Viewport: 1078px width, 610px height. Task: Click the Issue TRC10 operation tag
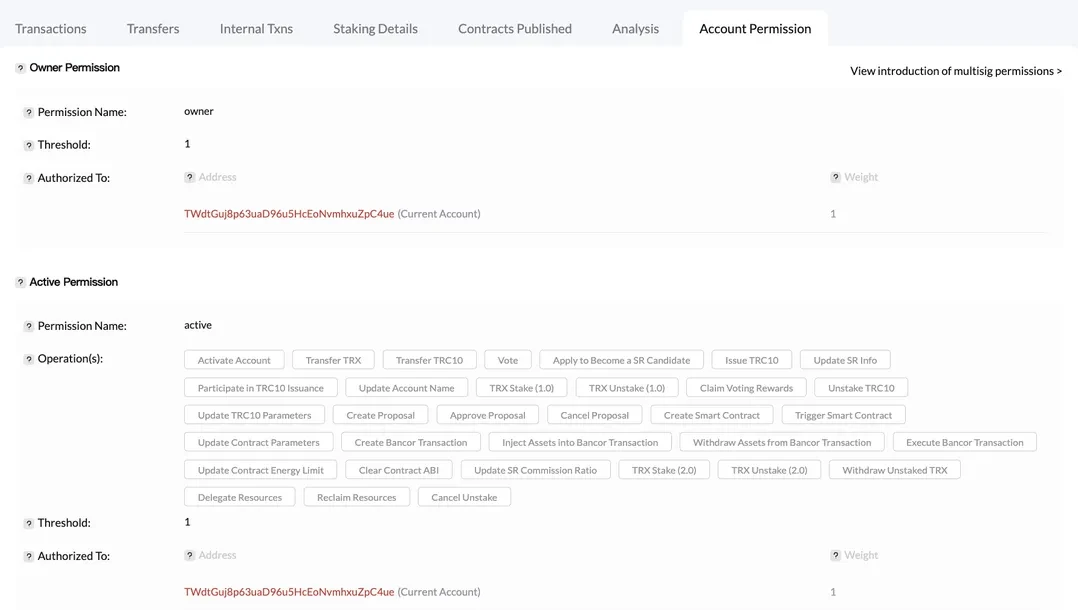coord(751,360)
